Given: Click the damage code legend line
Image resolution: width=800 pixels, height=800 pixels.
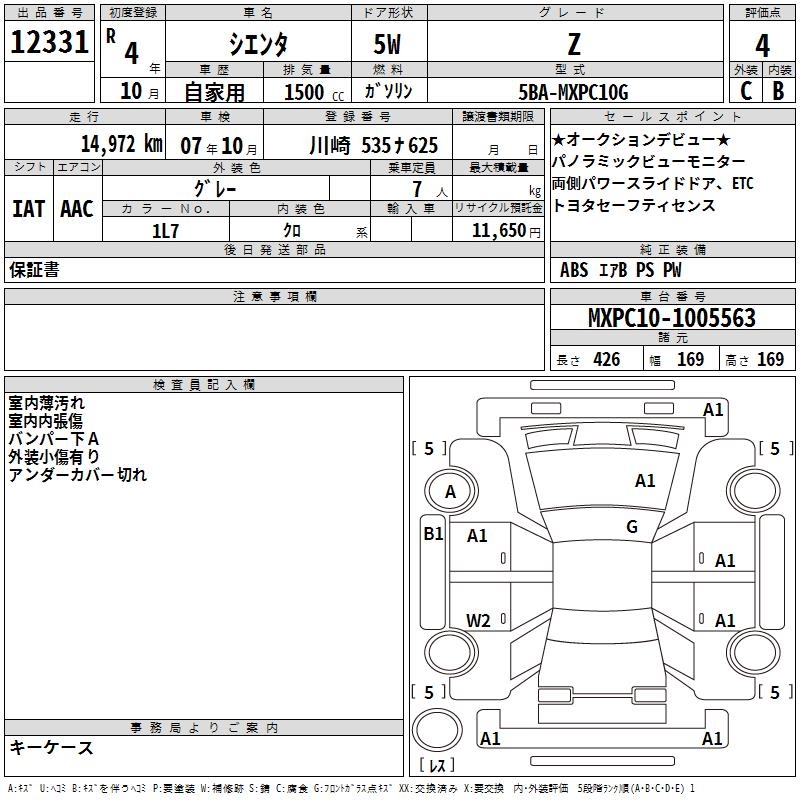Looking at the screenshot, I should [x=351, y=788].
